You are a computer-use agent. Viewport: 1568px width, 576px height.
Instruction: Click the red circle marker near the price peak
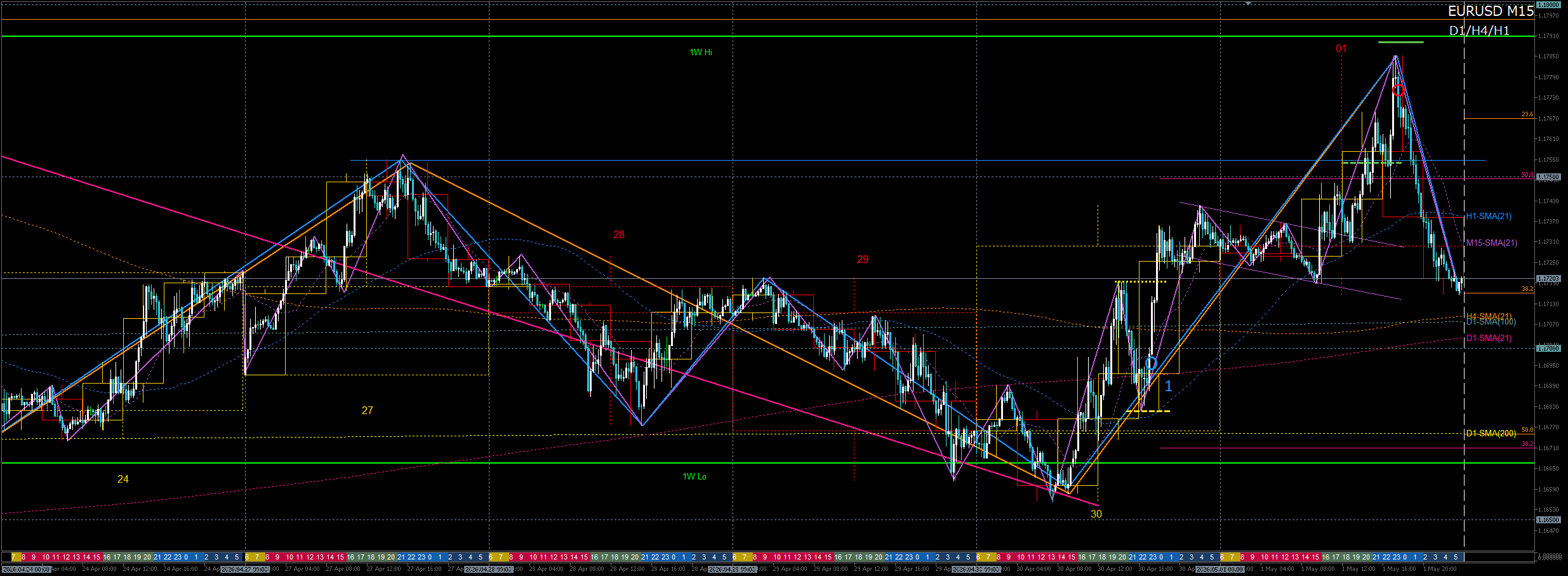[x=1399, y=90]
